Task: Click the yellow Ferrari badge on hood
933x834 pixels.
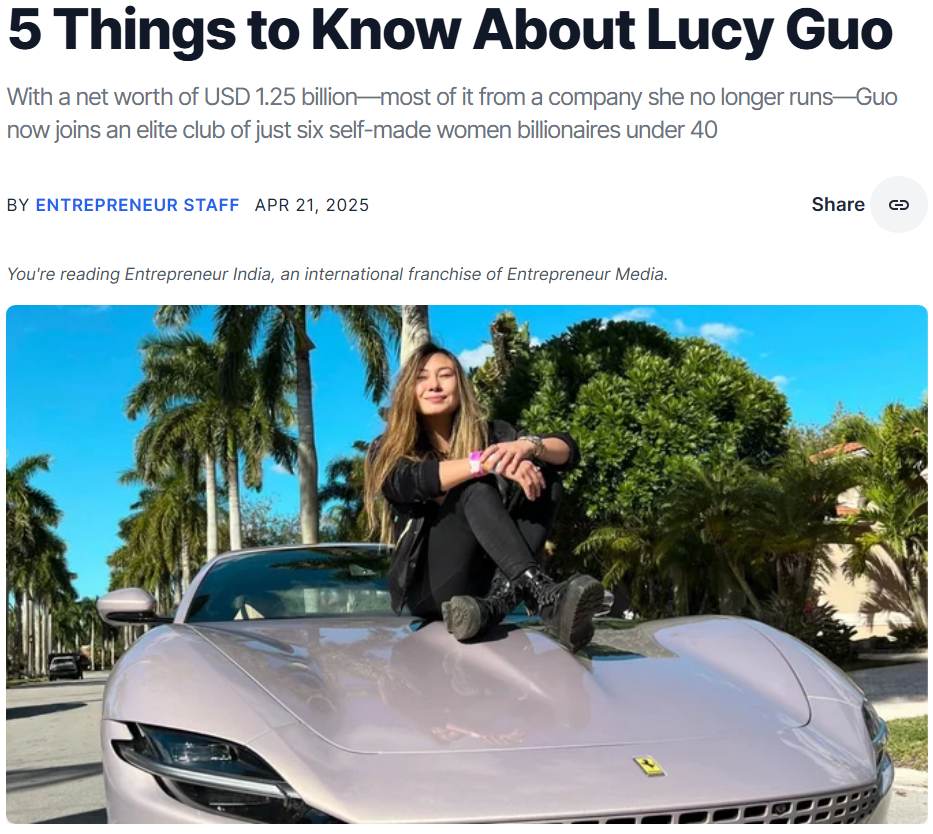Action: tap(648, 766)
